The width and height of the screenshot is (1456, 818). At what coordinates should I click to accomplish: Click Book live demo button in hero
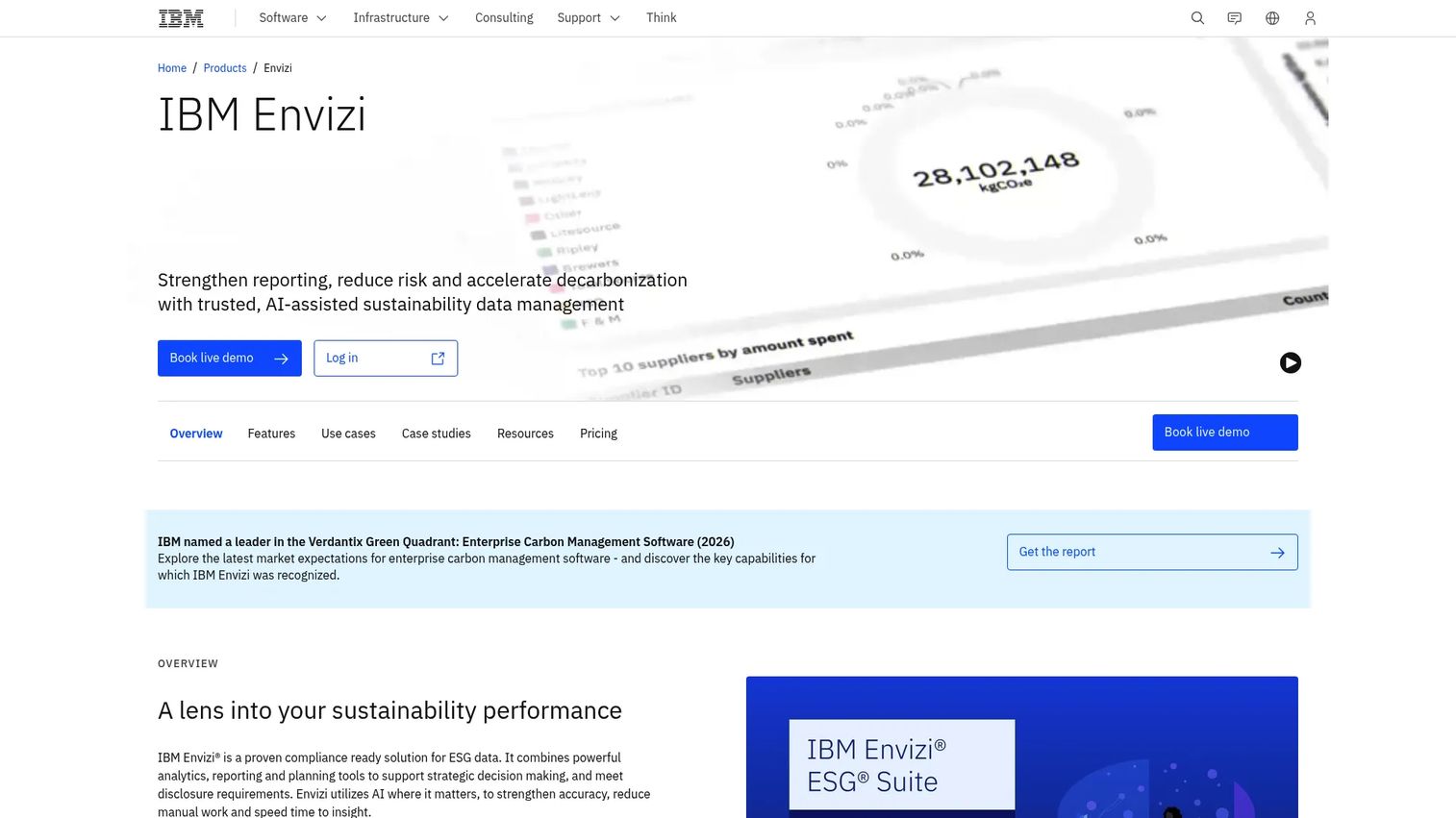click(230, 359)
